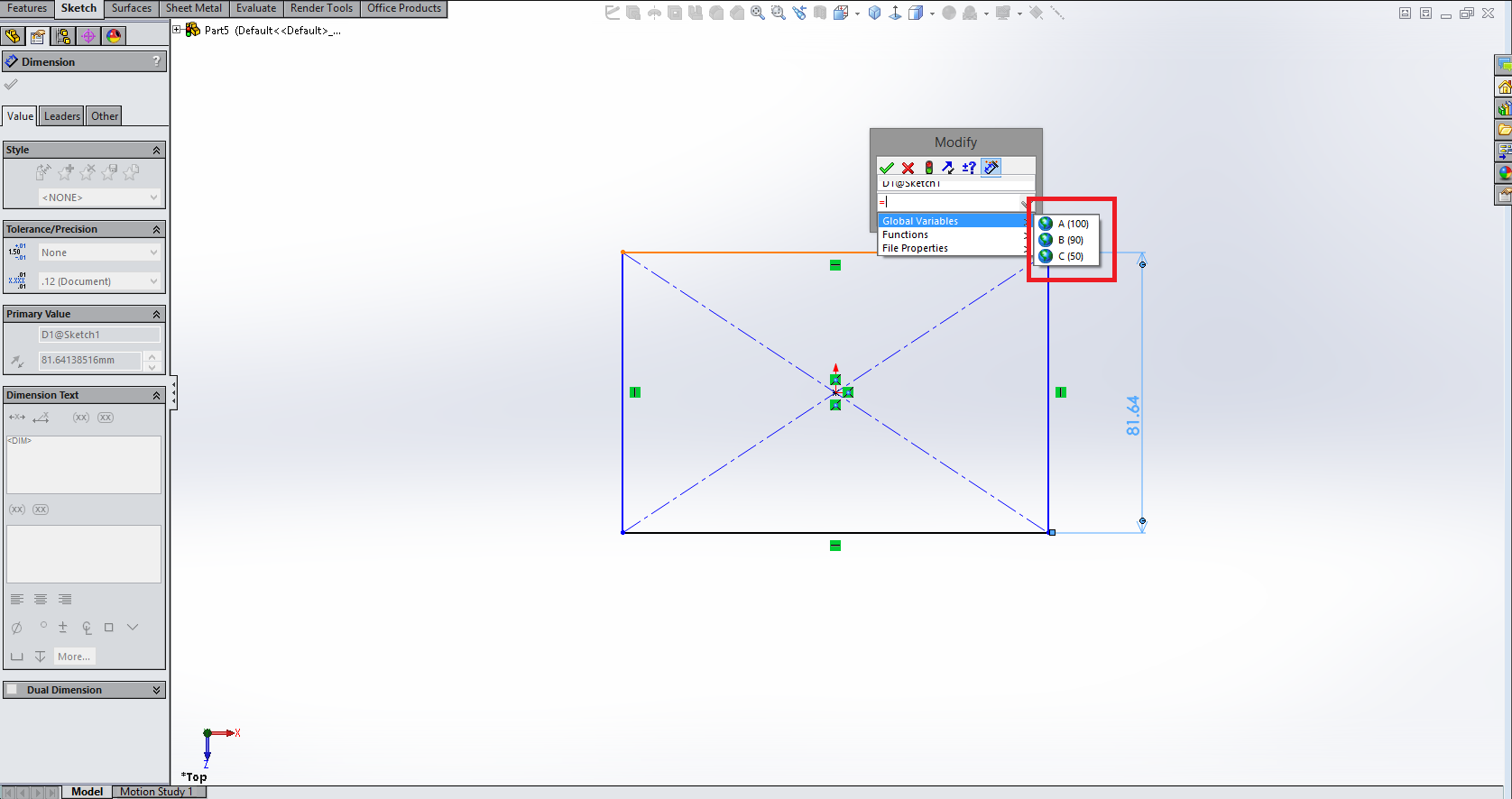1512x799 pixels.
Task: Click the Zoom to Area icon
Action: click(x=778, y=13)
